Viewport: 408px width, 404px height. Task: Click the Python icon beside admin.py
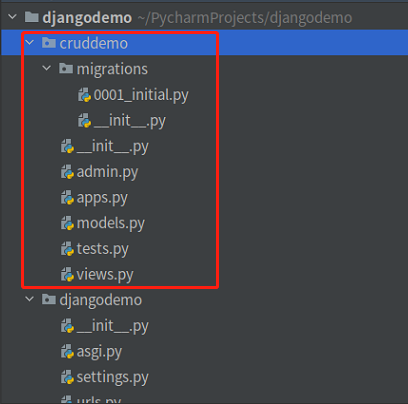(x=67, y=172)
